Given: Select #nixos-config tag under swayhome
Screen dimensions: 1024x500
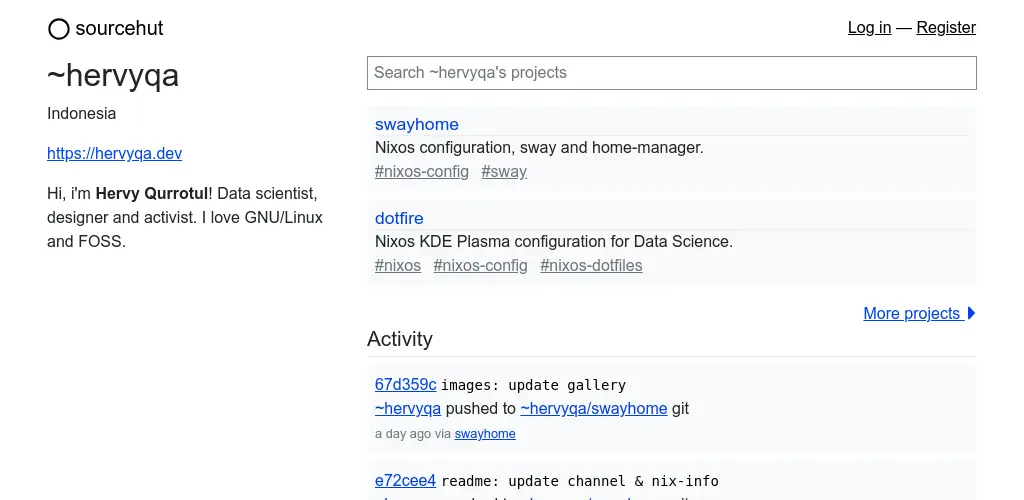Looking at the screenshot, I should [422, 172].
